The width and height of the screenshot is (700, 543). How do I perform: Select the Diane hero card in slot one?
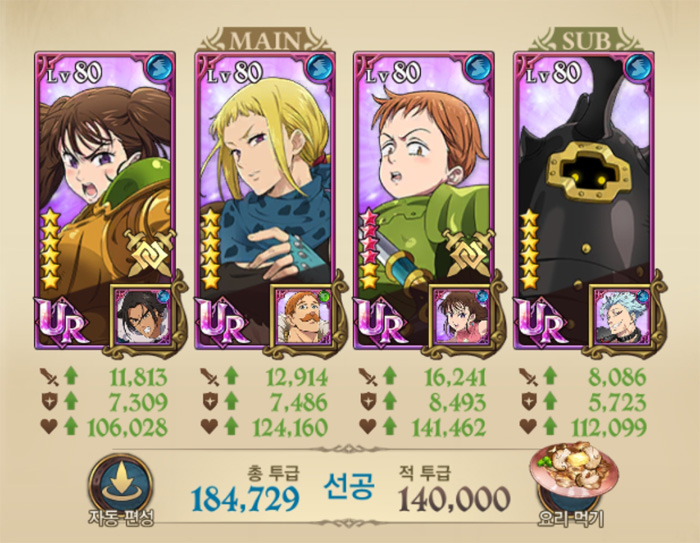click(x=105, y=200)
